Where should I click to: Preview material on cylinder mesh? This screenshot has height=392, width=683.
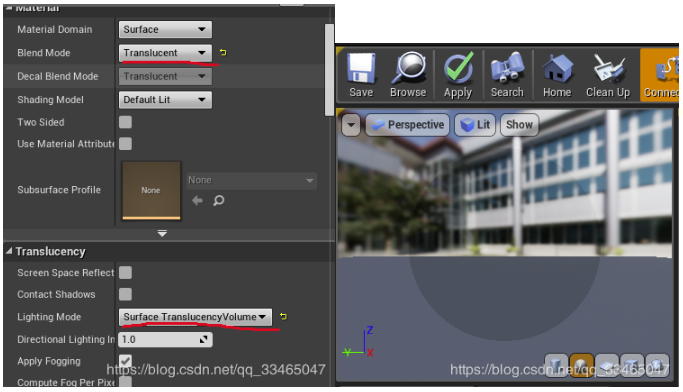click(556, 365)
